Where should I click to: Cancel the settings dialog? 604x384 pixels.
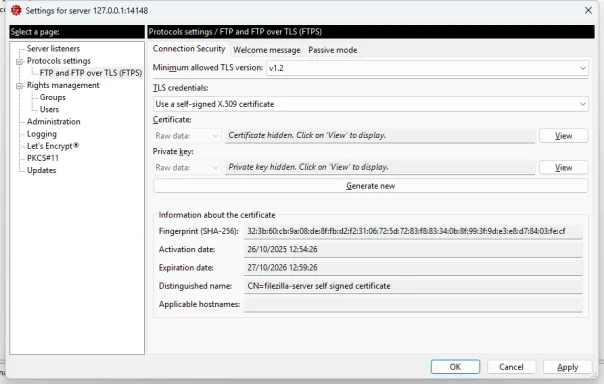click(511, 367)
